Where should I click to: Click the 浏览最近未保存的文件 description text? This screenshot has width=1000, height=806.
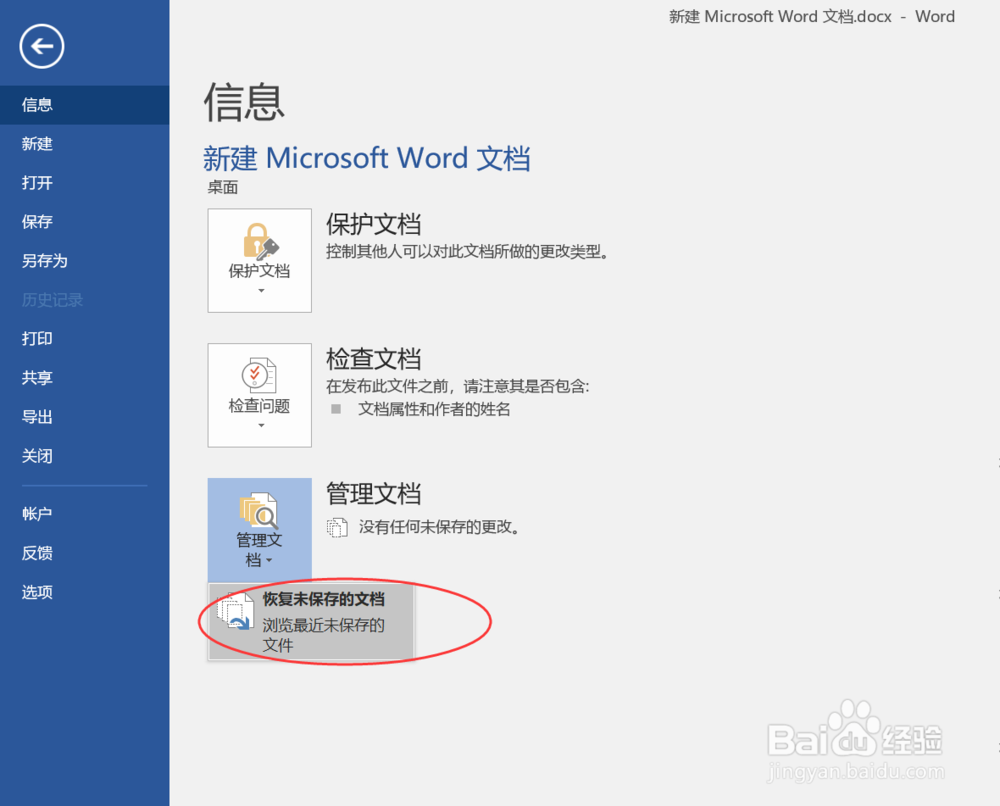(323, 635)
